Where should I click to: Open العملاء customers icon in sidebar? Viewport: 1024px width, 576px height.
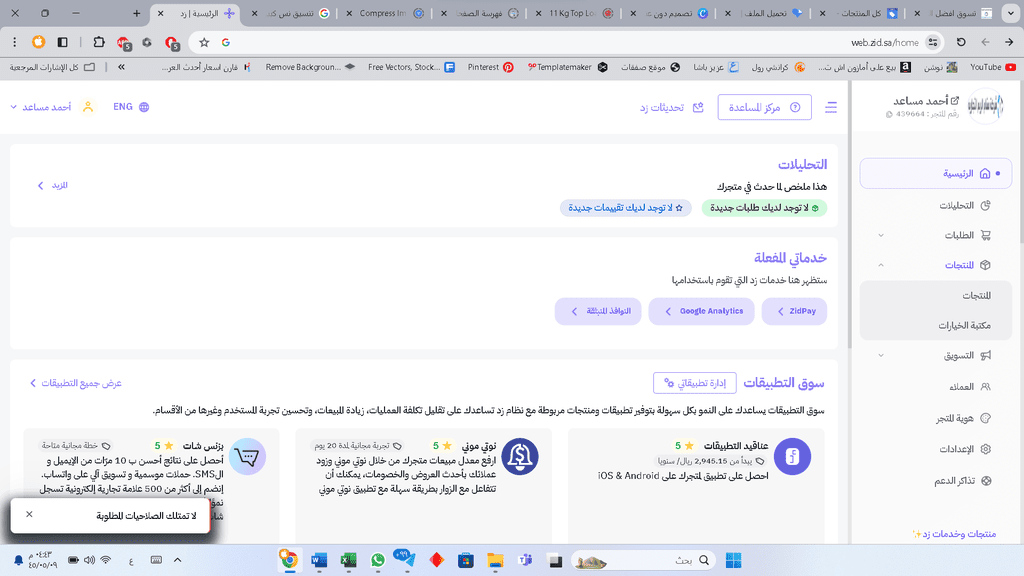pyautogui.click(x=985, y=387)
